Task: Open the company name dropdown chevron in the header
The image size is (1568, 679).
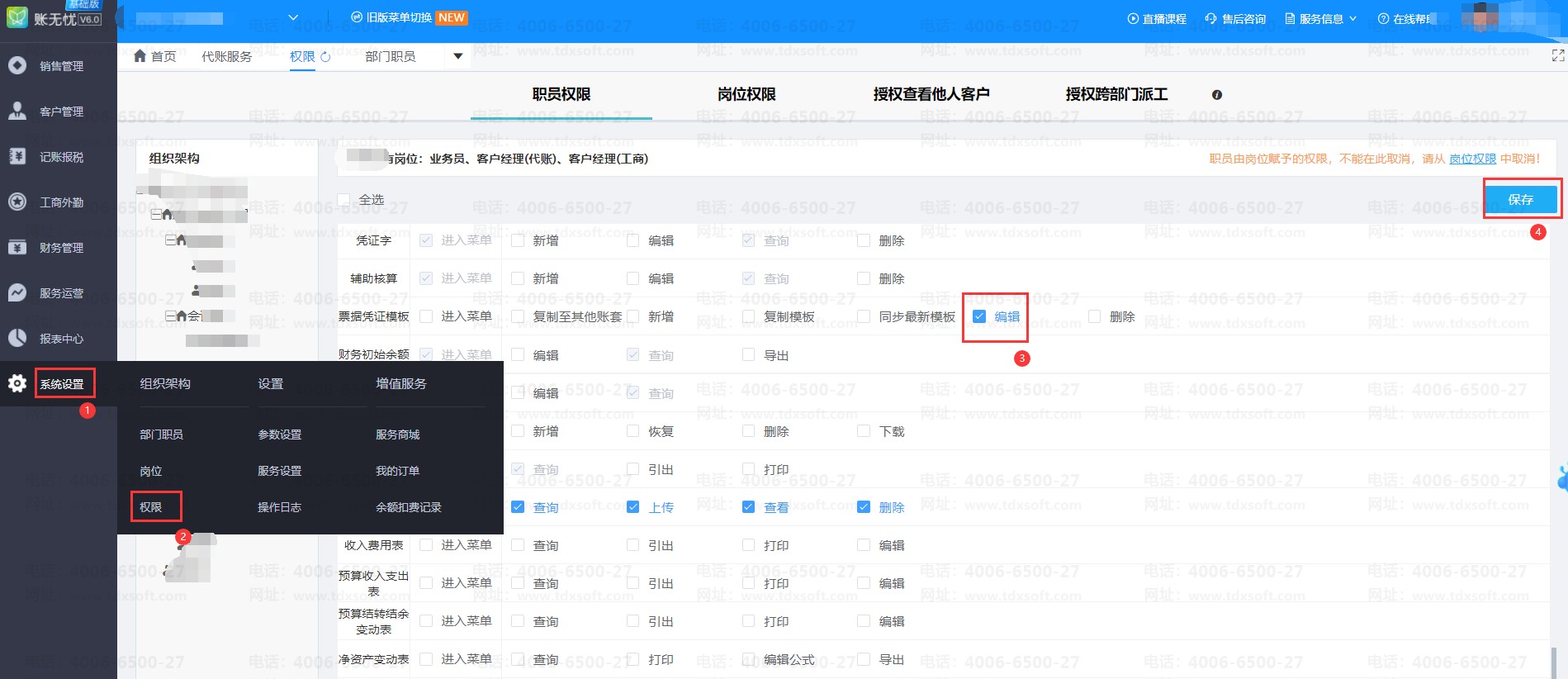Action: click(293, 17)
